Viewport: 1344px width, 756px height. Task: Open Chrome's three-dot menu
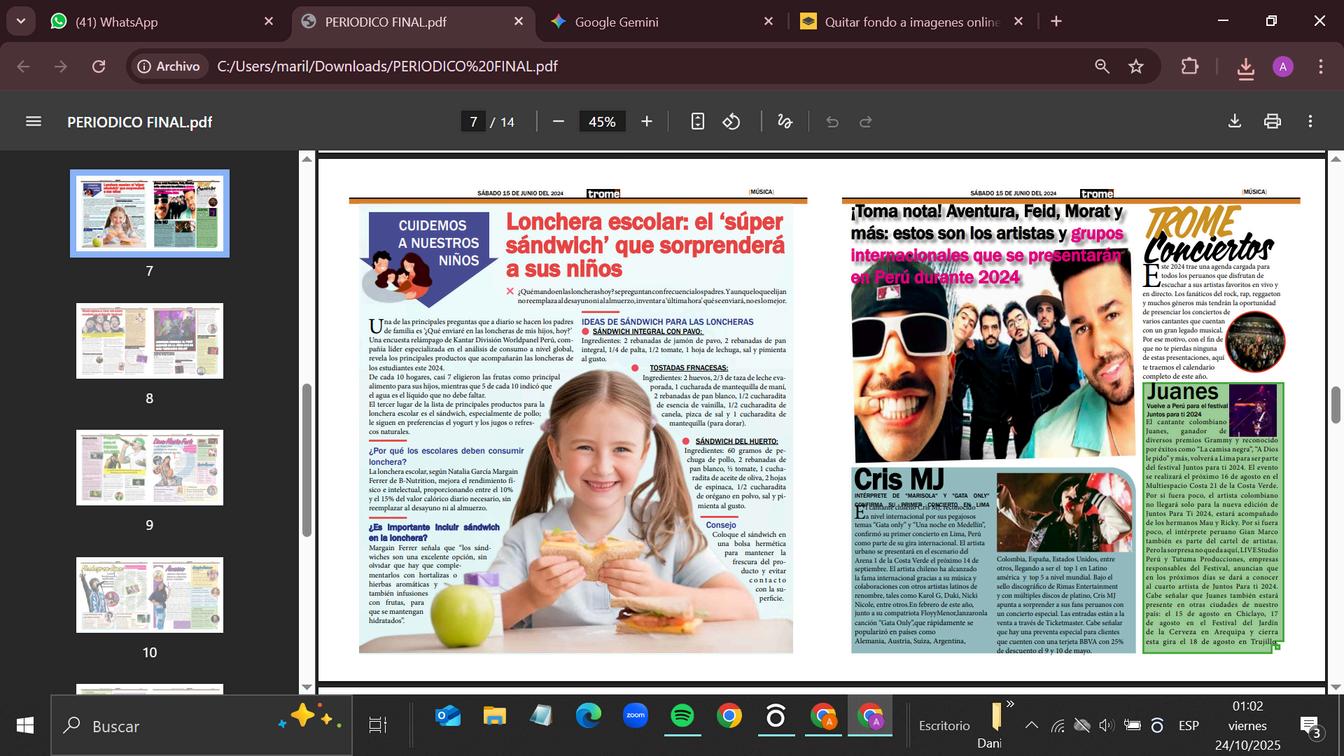pyautogui.click(x=1320, y=66)
